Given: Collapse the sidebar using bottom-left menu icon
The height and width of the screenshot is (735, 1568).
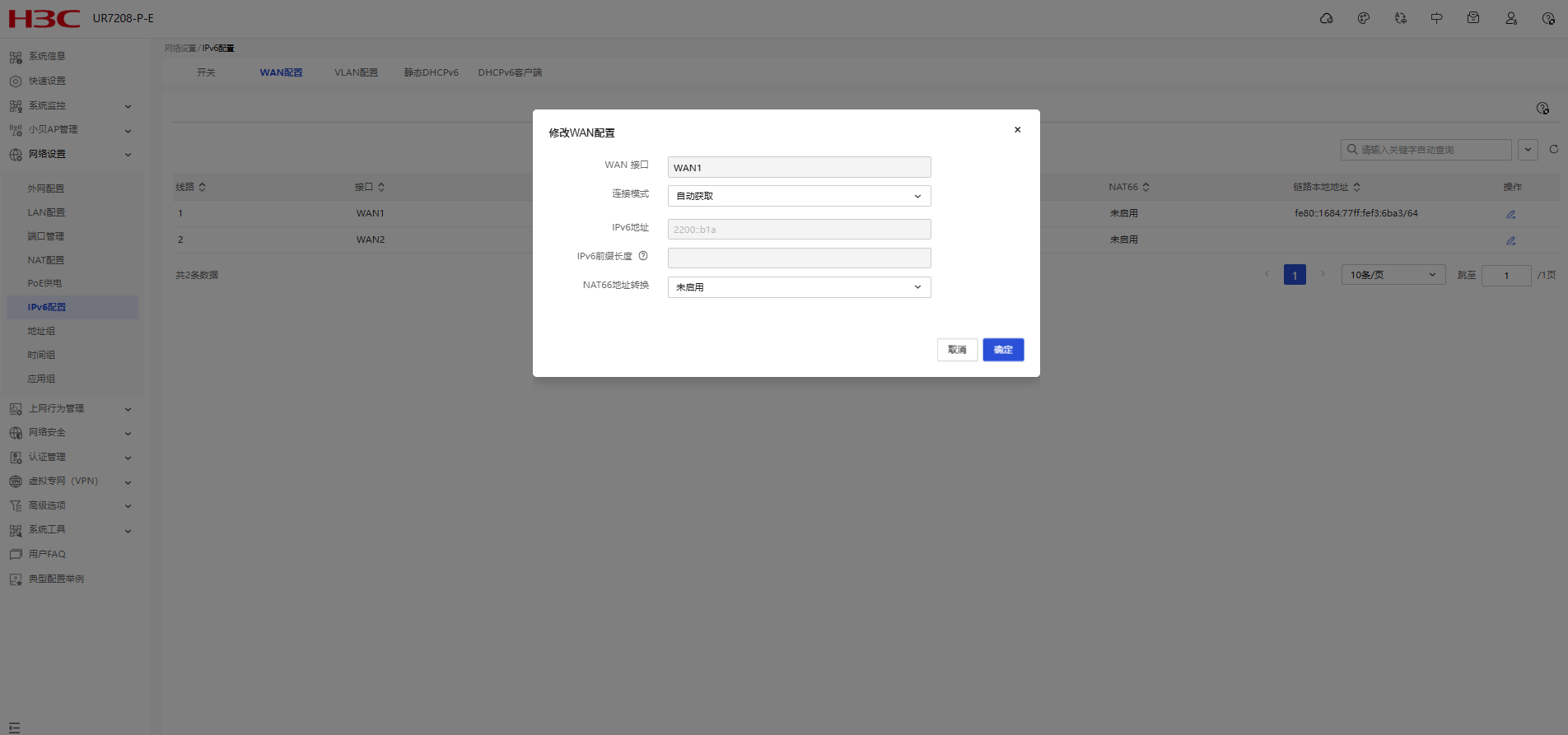Looking at the screenshot, I should 14,727.
